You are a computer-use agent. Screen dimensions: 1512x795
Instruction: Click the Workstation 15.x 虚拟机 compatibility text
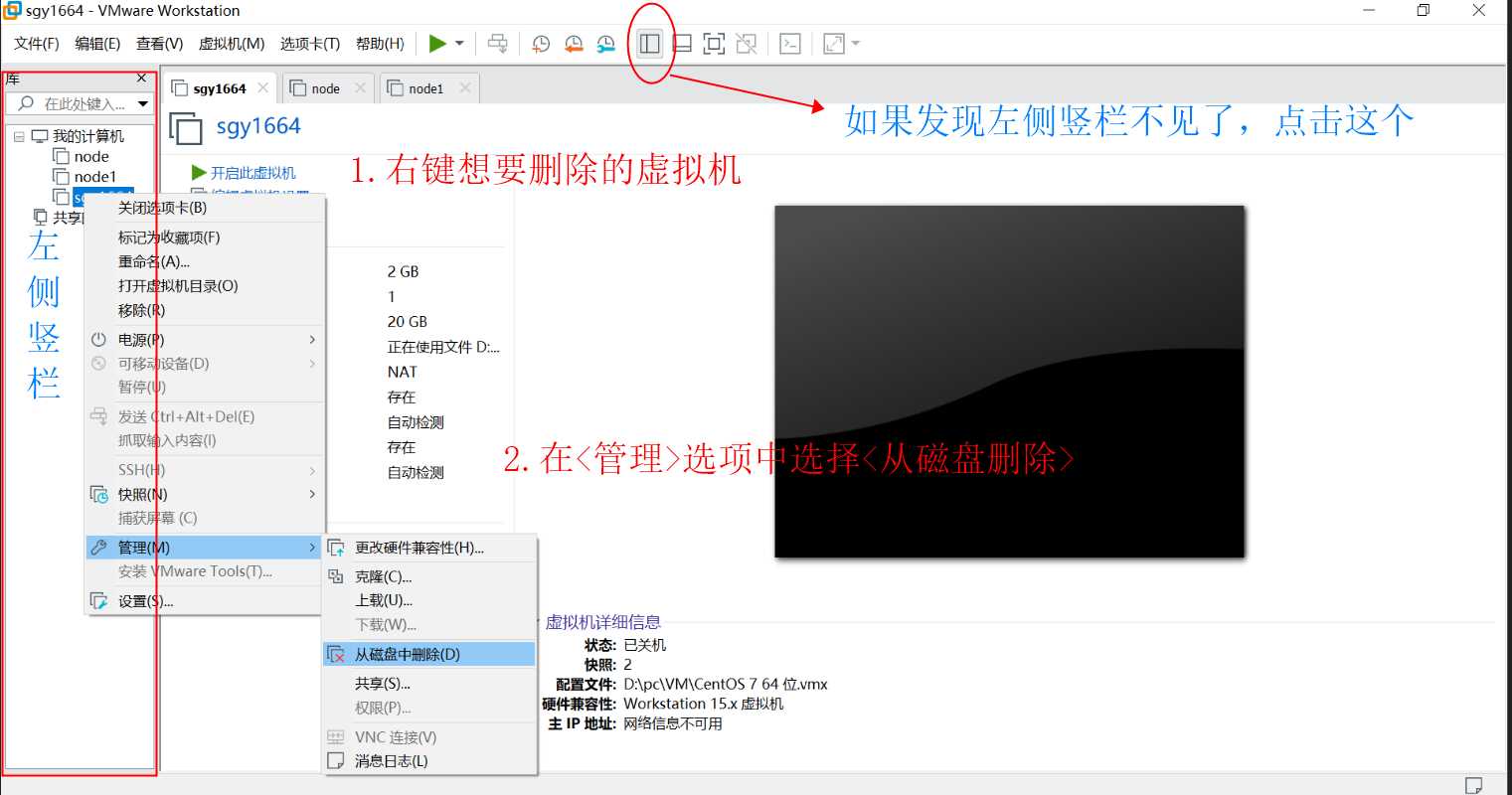coord(704,704)
